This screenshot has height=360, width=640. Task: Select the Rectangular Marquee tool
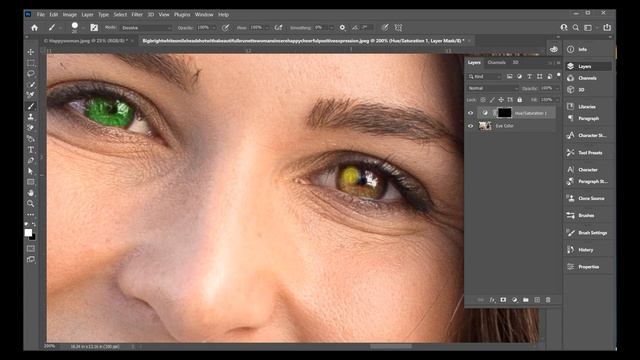pos(31,63)
